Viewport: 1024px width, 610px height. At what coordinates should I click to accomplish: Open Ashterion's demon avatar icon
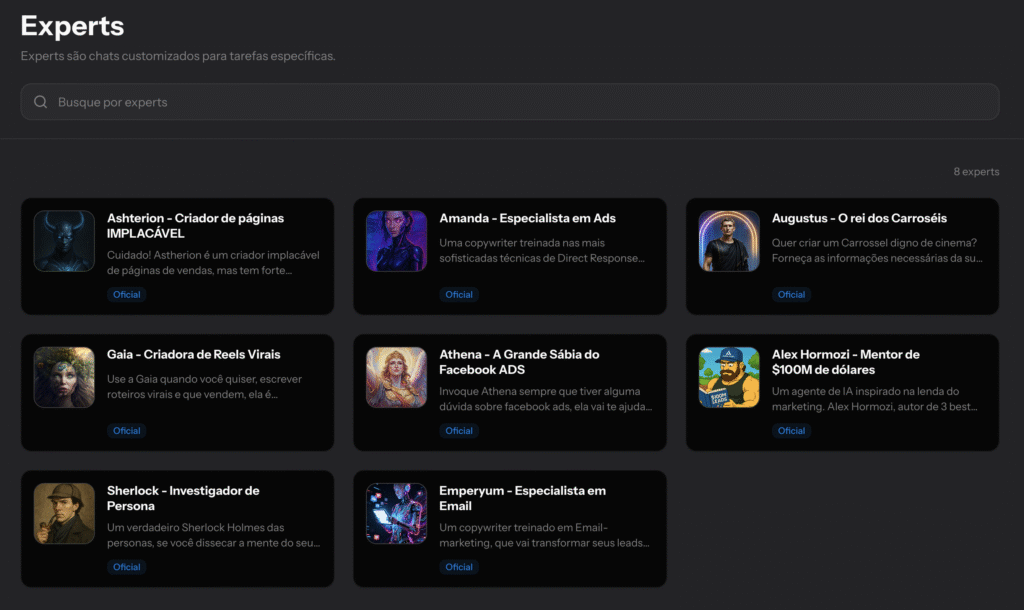[x=64, y=241]
